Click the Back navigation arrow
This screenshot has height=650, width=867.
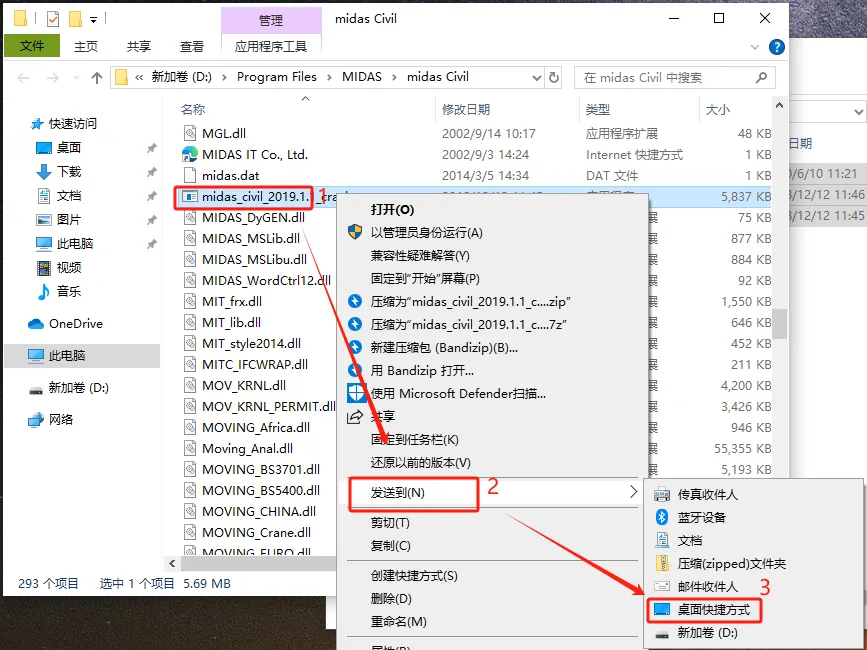(23, 78)
